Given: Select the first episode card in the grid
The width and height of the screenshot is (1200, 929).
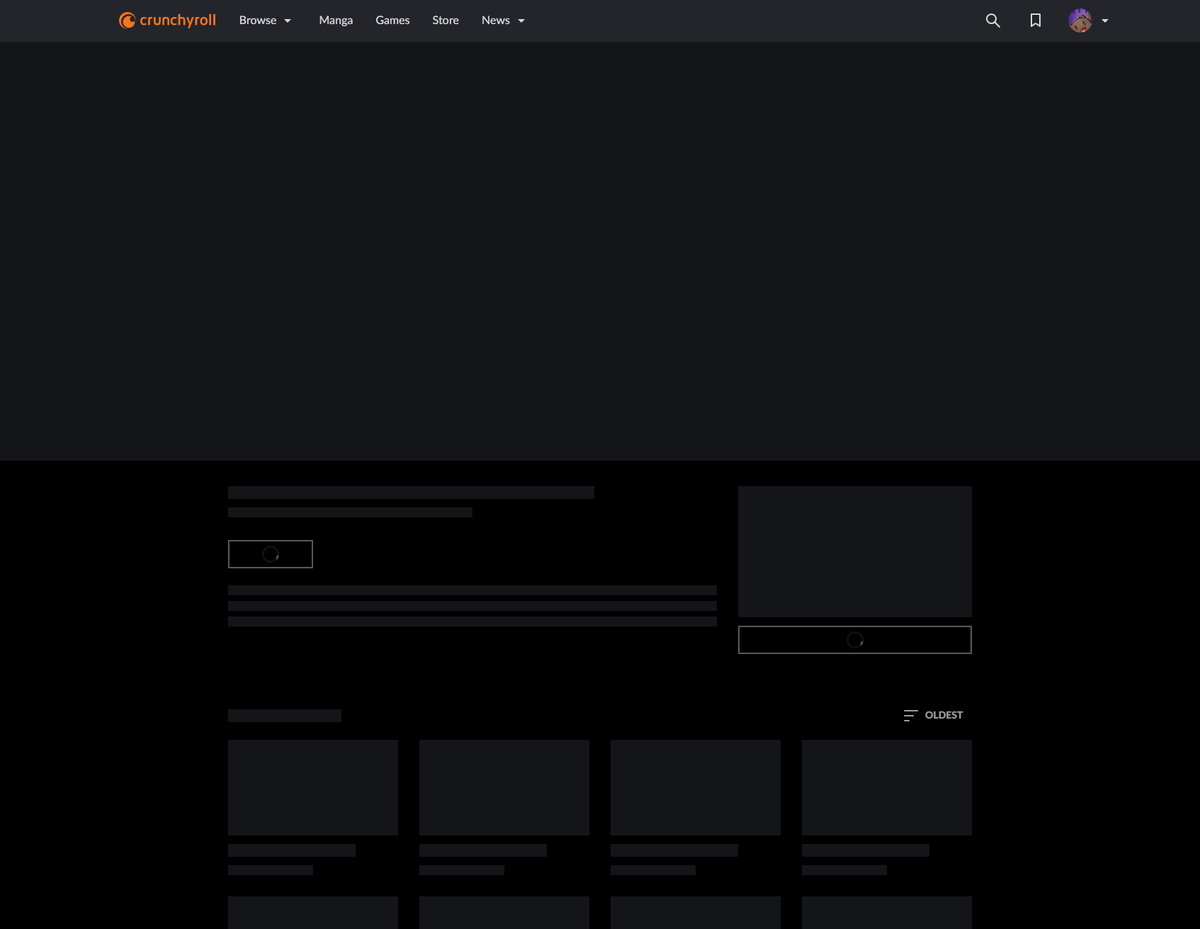Looking at the screenshot, I should coord(312,787).
